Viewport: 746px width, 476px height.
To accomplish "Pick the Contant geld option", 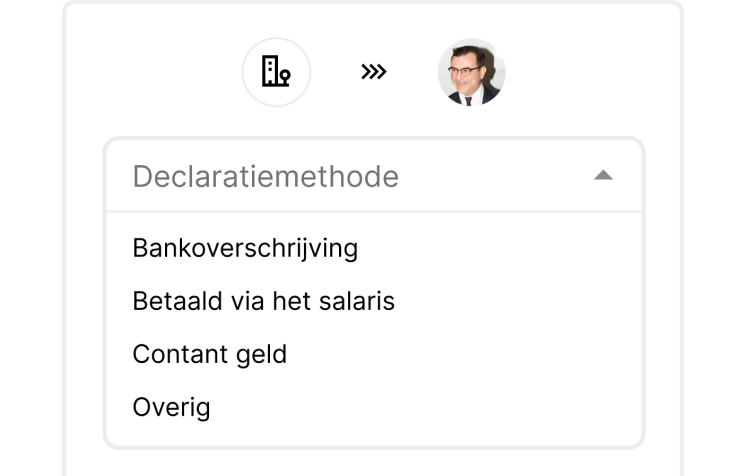I will 209,354.
